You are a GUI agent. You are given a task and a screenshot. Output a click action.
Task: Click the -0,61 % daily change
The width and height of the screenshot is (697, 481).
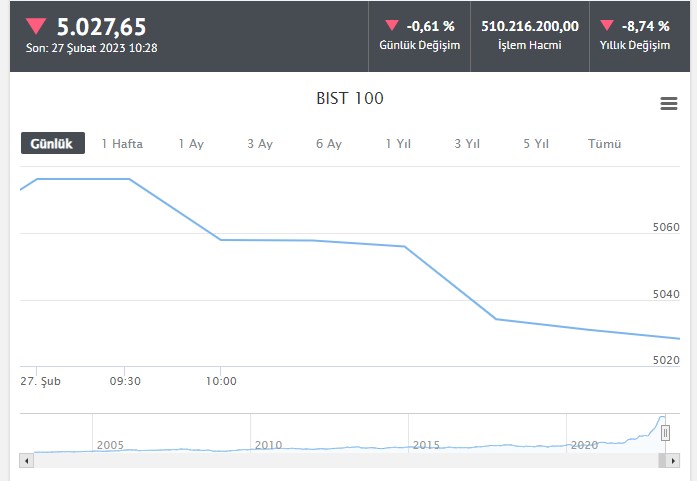430,26
